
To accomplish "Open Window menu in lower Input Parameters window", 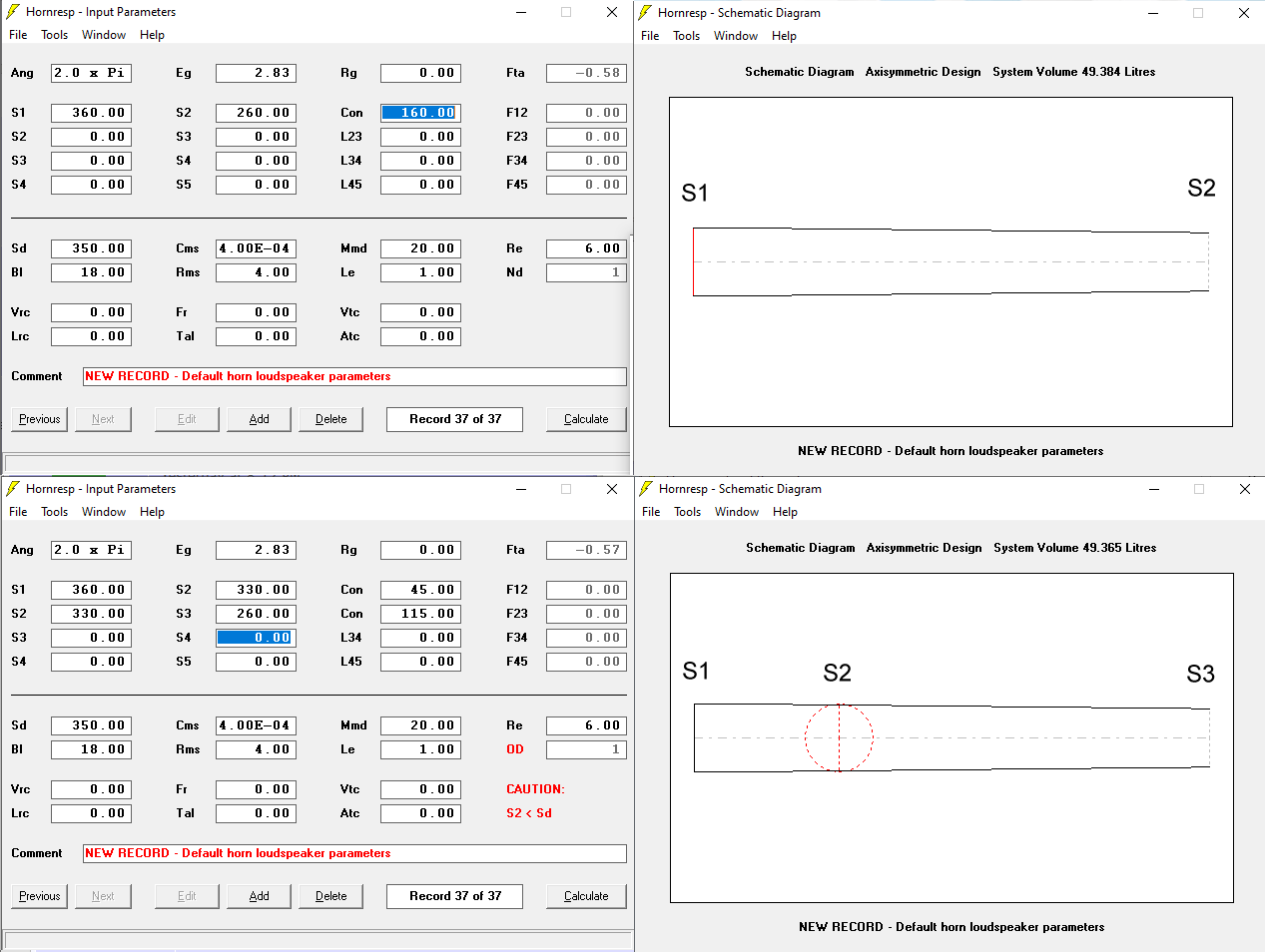I will (x=104, y=512).
